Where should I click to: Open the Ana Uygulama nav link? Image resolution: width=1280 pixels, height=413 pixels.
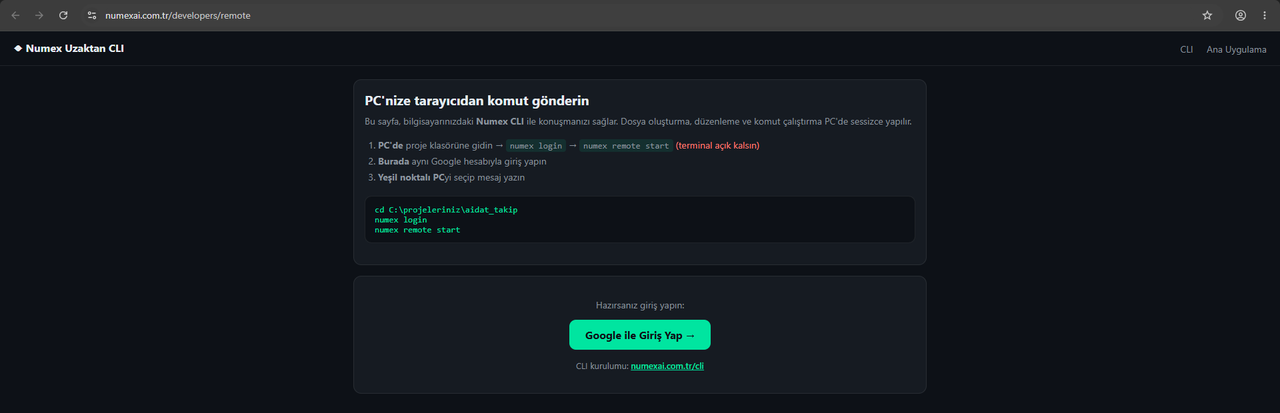pyautogui.click(x=1237, y=49)
